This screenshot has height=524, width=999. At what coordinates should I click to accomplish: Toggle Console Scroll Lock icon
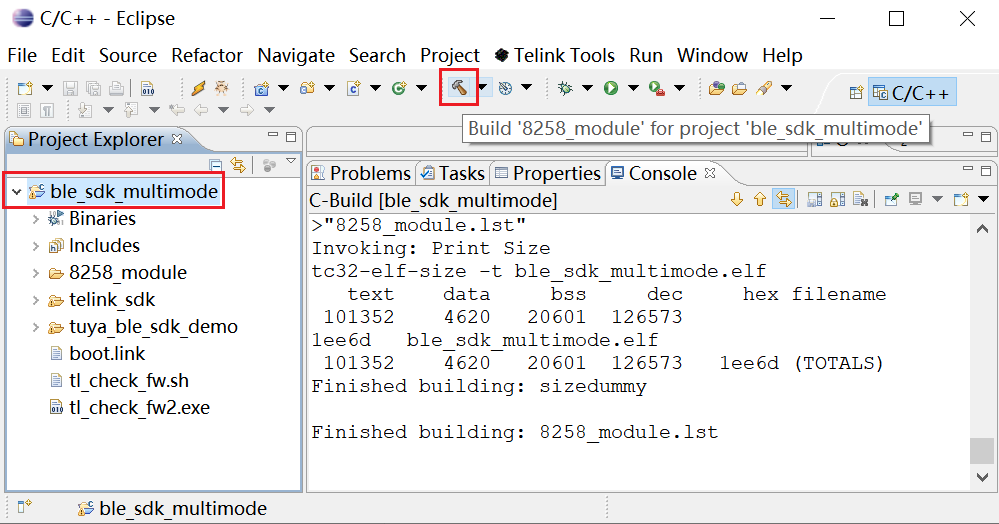tap(837, 200)
